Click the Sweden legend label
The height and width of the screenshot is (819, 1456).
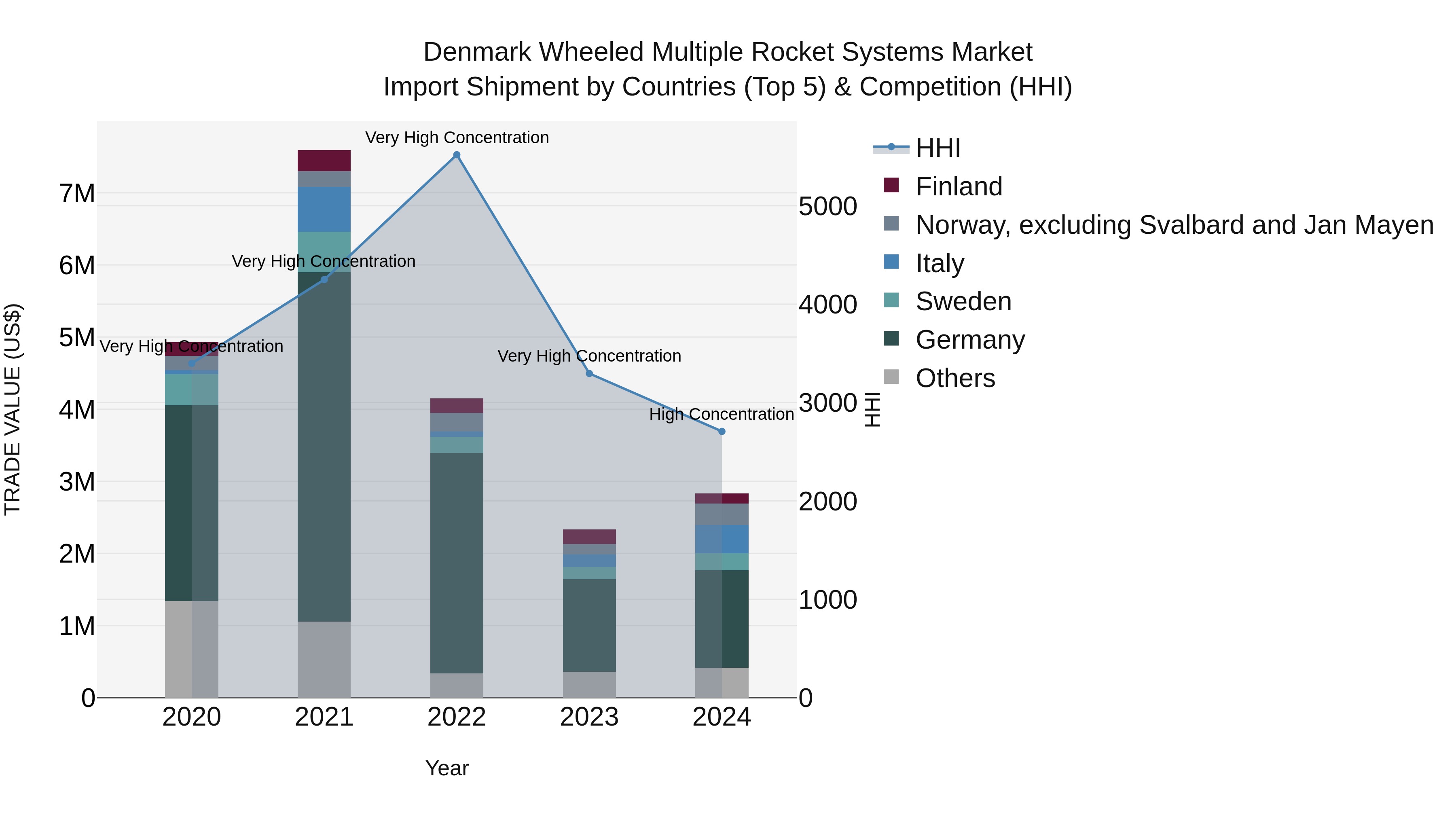(964, 301)
